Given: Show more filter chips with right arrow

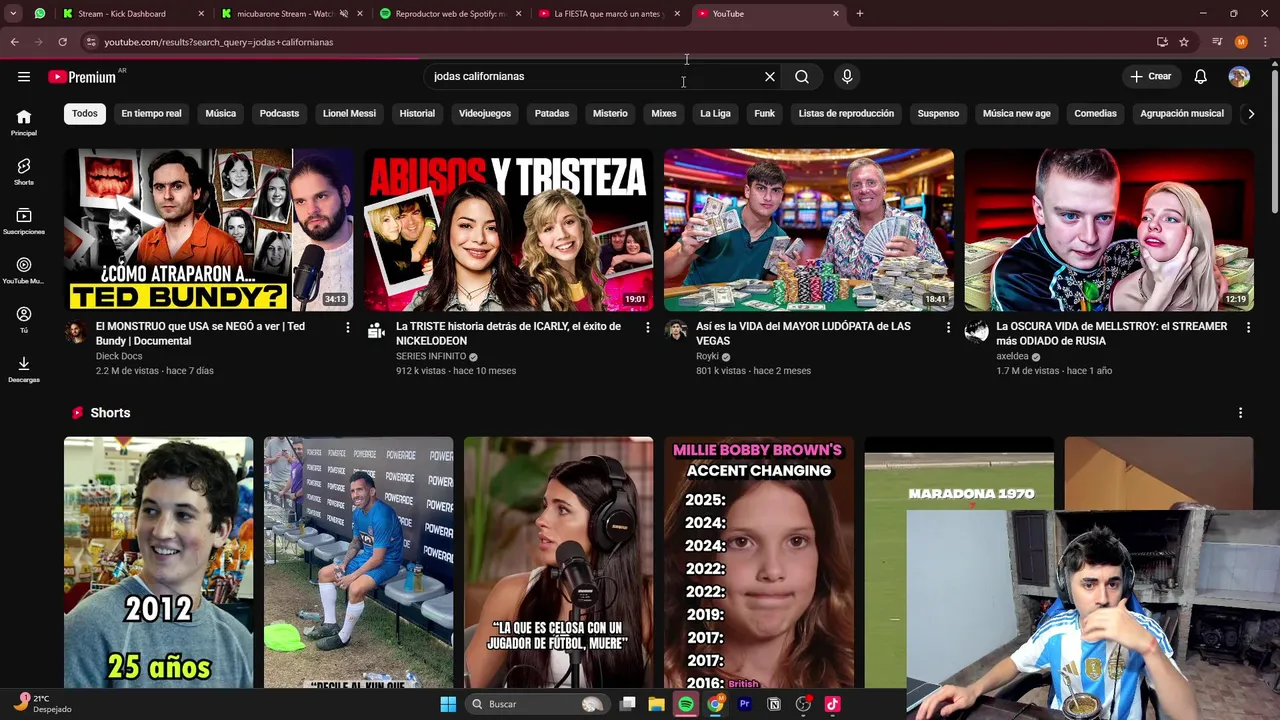Looking at the screenshot, I should point(1251,114).
